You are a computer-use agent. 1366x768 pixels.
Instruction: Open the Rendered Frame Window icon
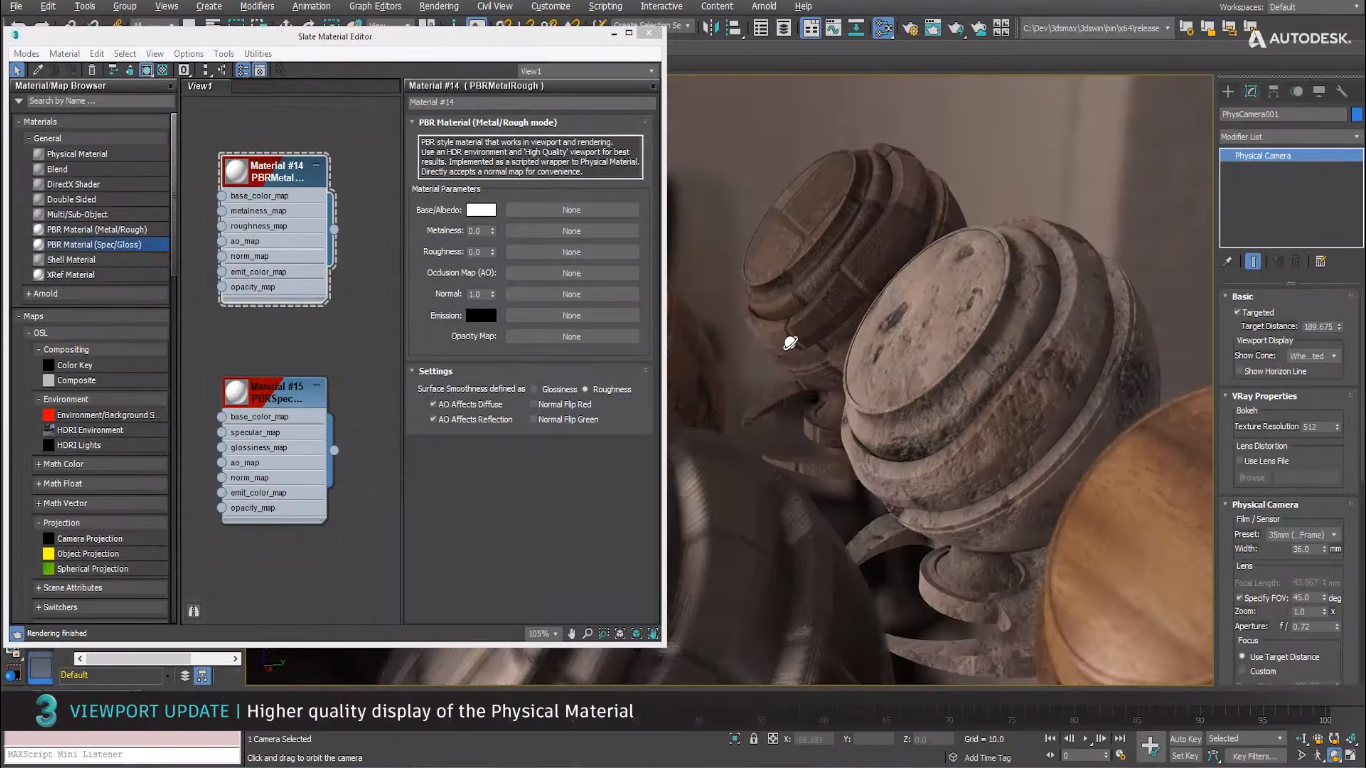point(933,28)
